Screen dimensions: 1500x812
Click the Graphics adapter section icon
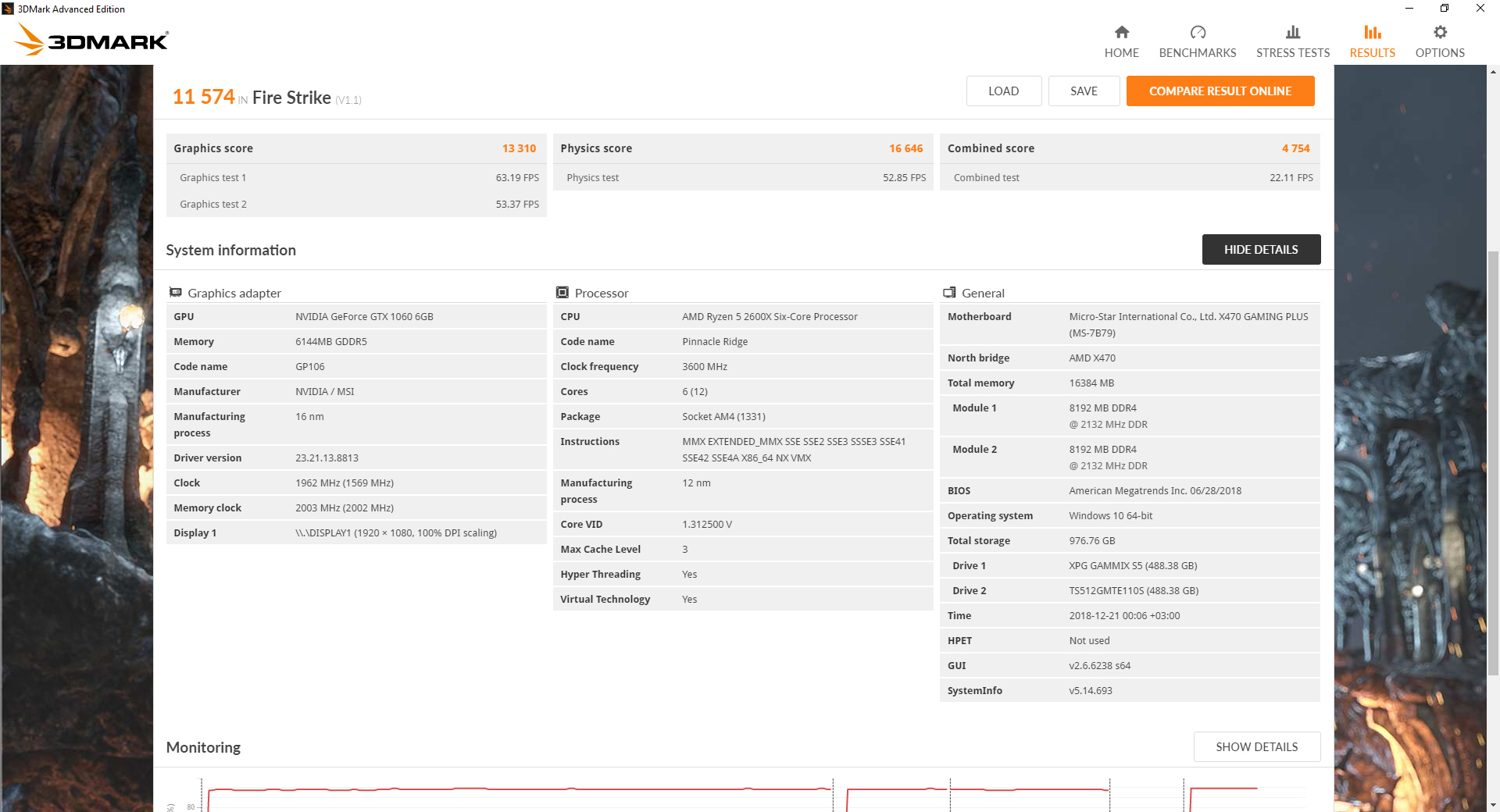tap(176, 293)
